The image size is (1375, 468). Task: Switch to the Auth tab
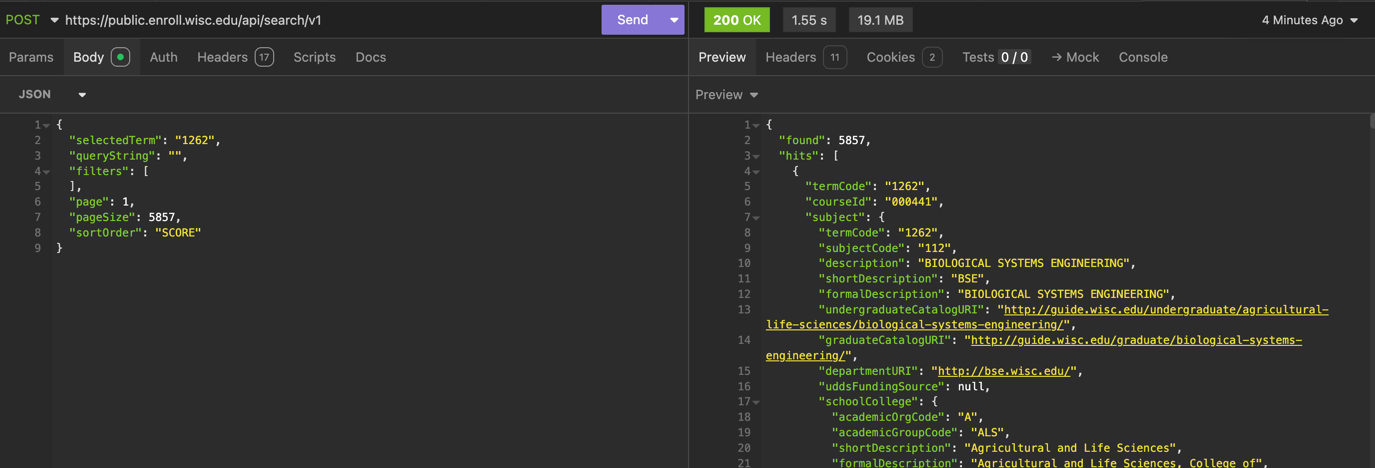click(x=163, y=57)
